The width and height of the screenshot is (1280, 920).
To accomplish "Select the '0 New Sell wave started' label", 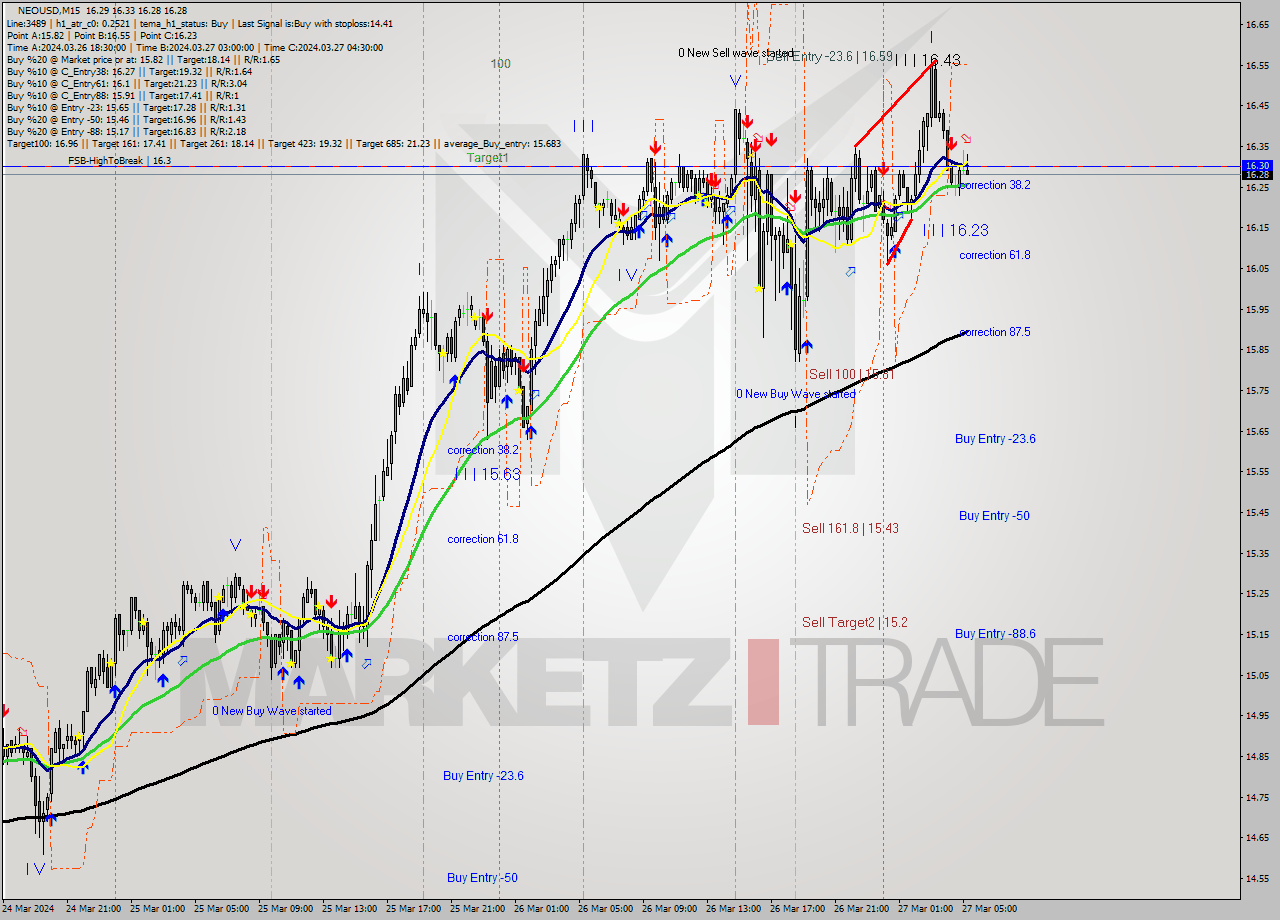I will tap(736, 53).
